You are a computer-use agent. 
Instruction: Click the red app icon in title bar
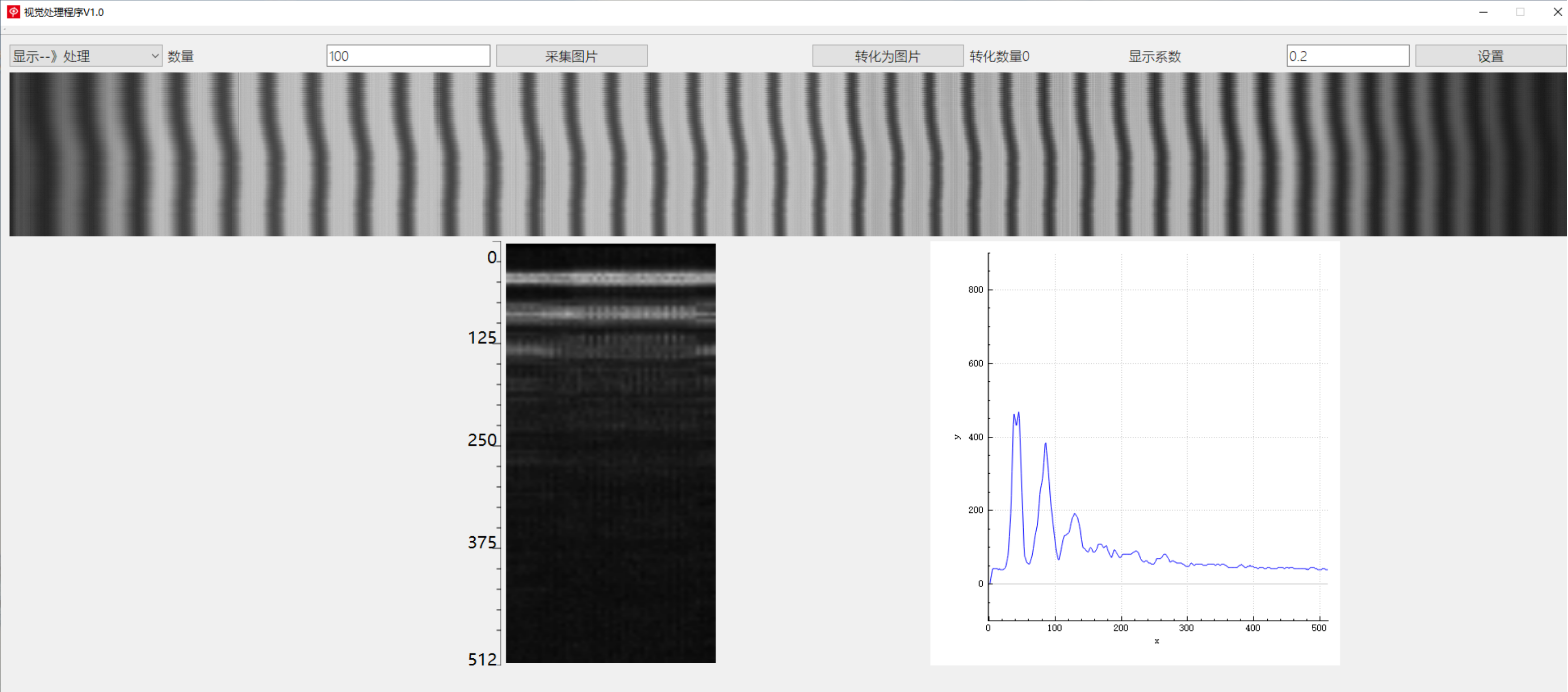pos(13,12)
